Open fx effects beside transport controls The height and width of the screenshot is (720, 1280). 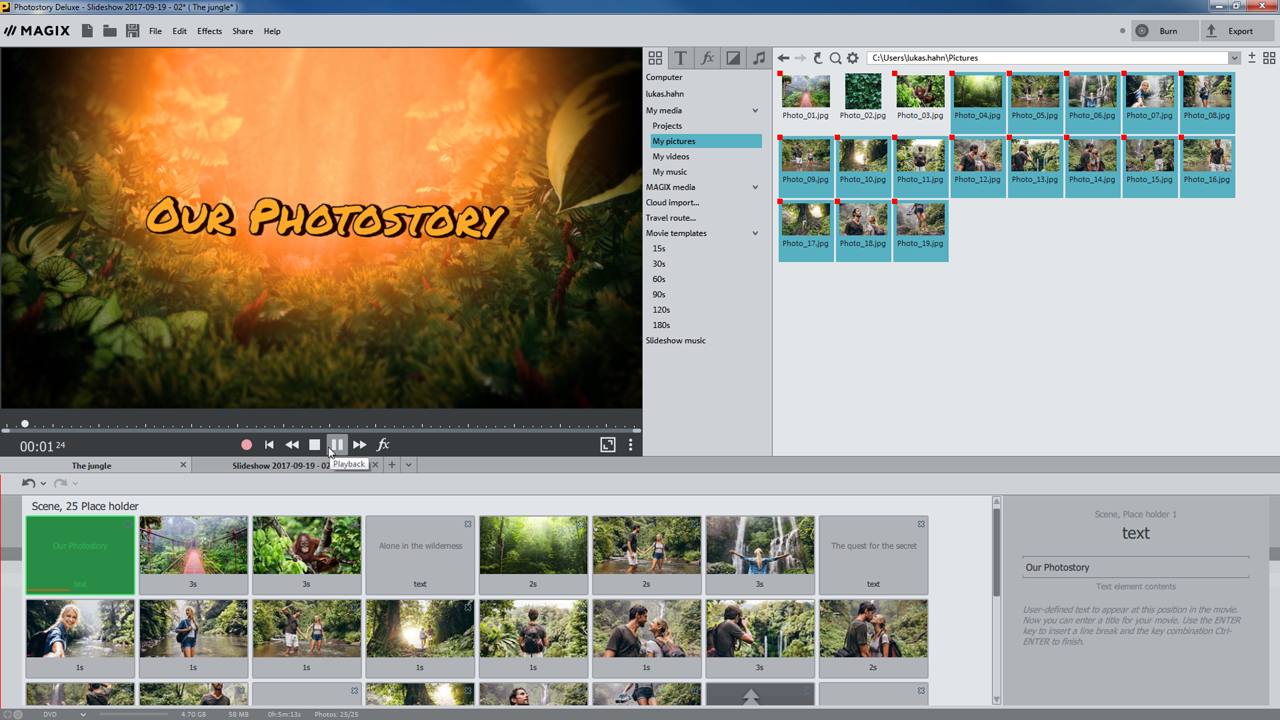(x=383, y=445)
